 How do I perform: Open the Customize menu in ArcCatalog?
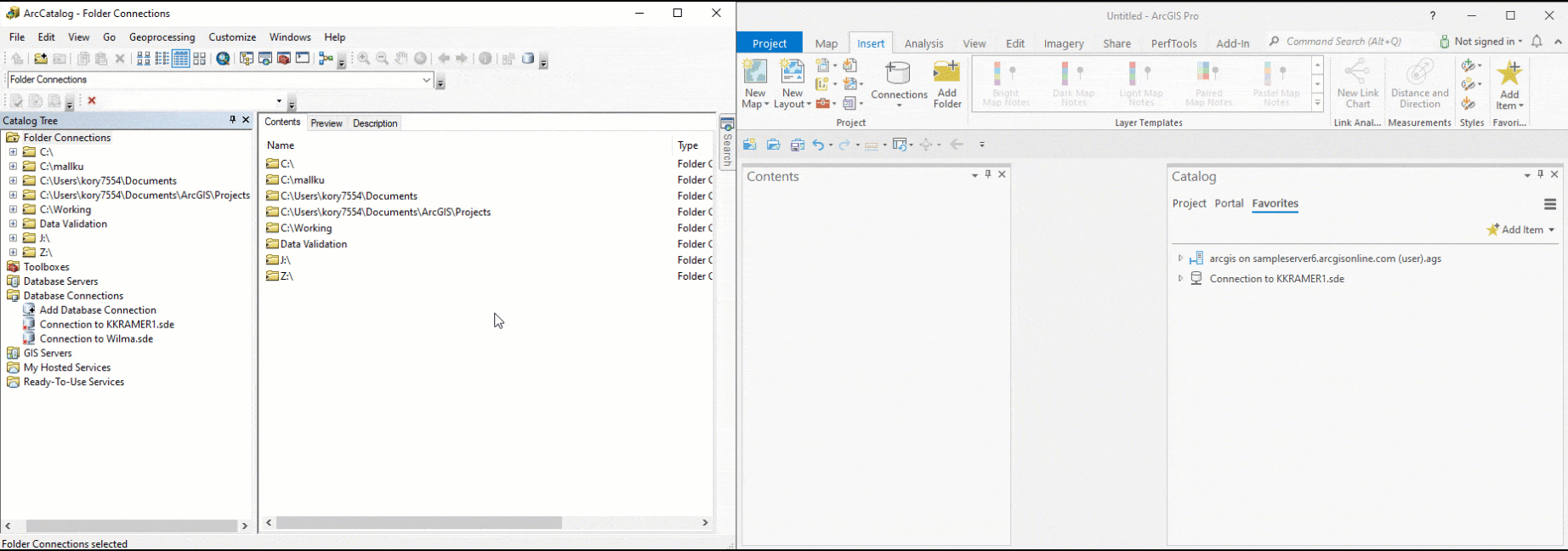232,37
